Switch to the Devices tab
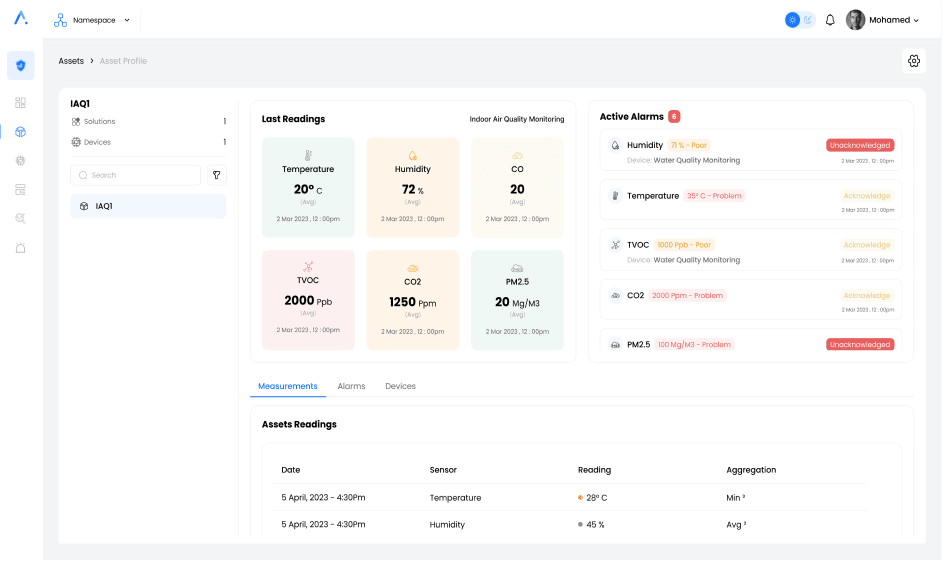Screen dimensions: 947x563 point(400,386)
